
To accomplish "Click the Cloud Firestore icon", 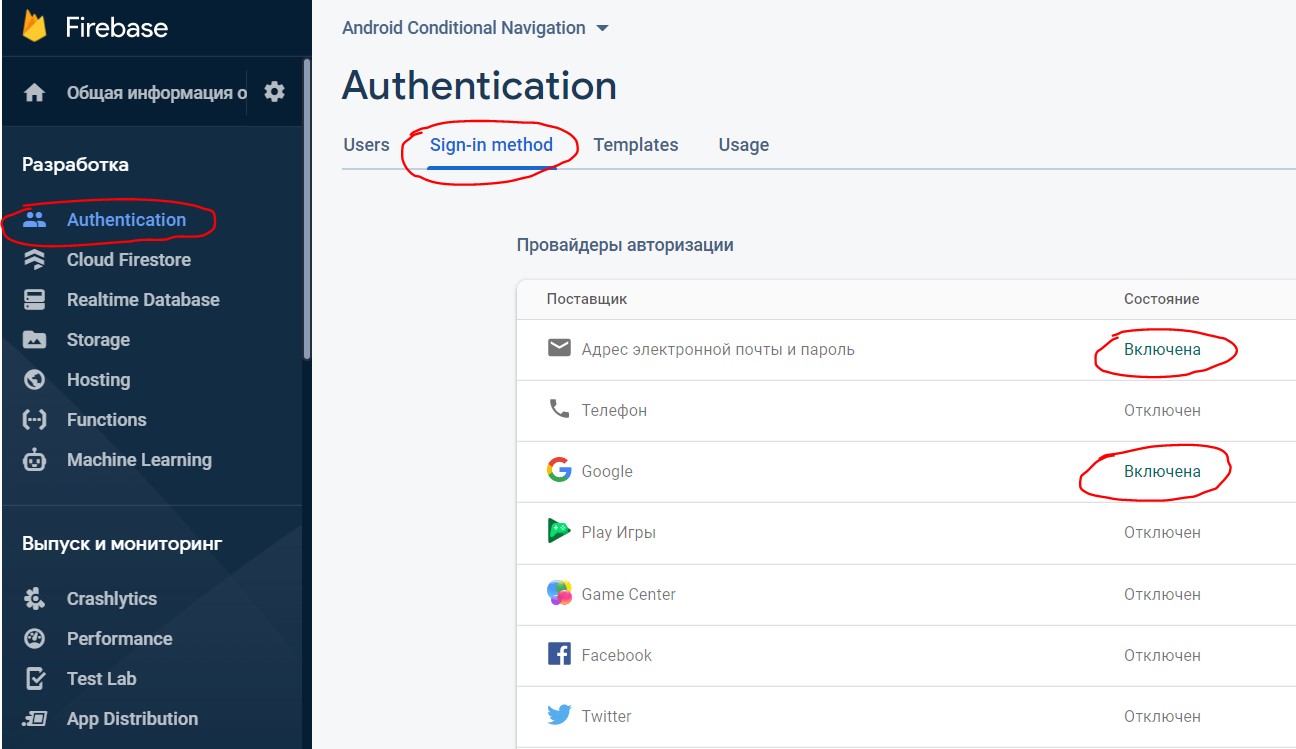I will click(35, 259).
